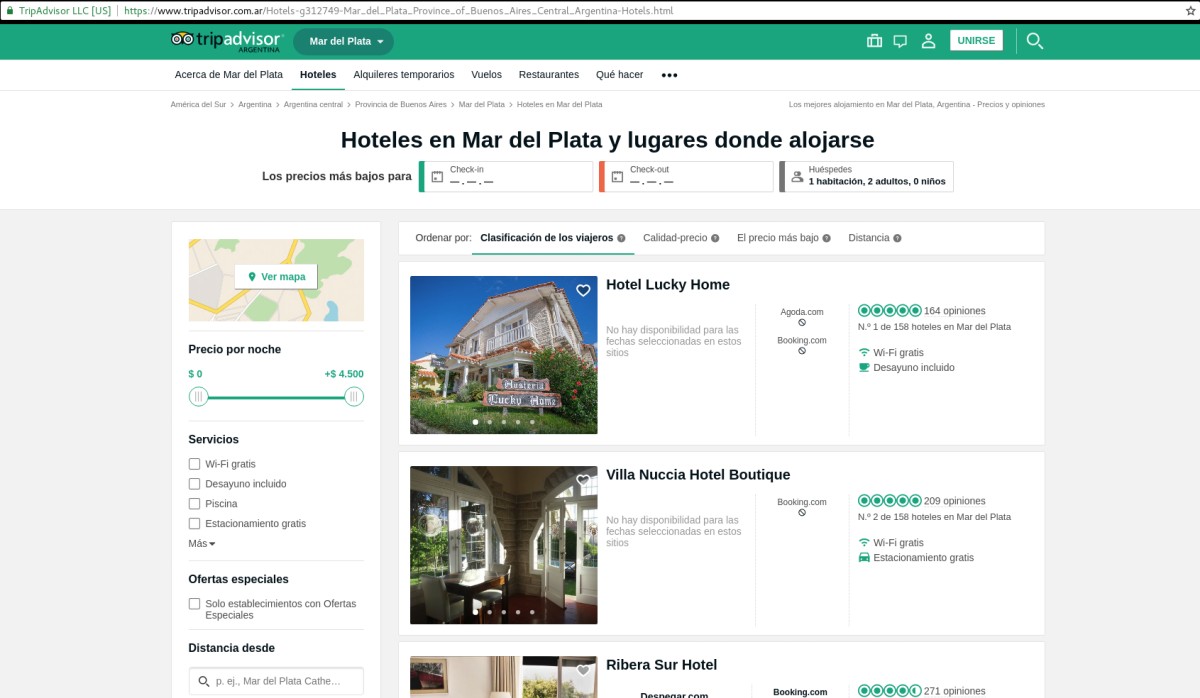This screenshot has height=698, width=1200.
Task: Click the Check-in date field
Action: tap(505, 176)
